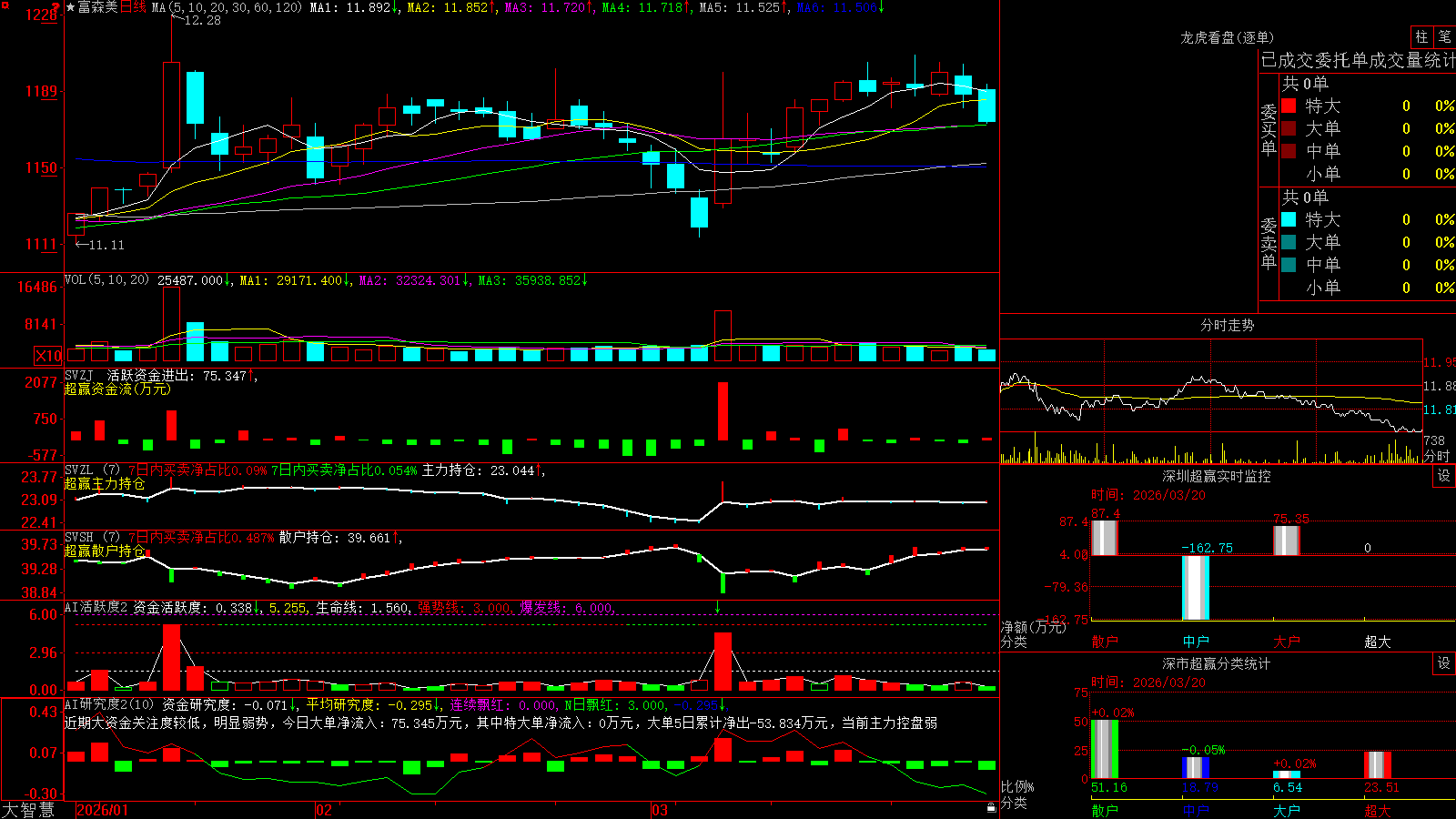The width and height of the screenshot is (1456, 819).
Task: Click the red square icon at top-left corner
Action: pyautogui.click(x=5, y=5)
